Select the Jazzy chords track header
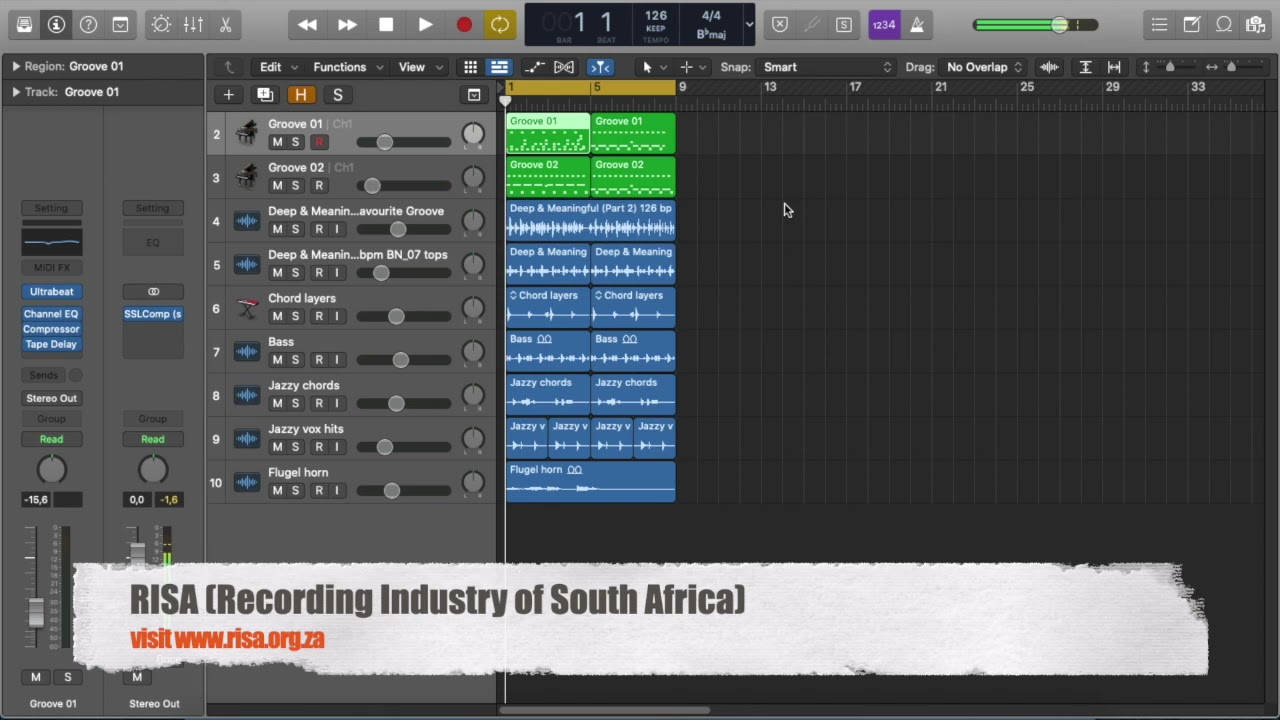 click(350, 395)
